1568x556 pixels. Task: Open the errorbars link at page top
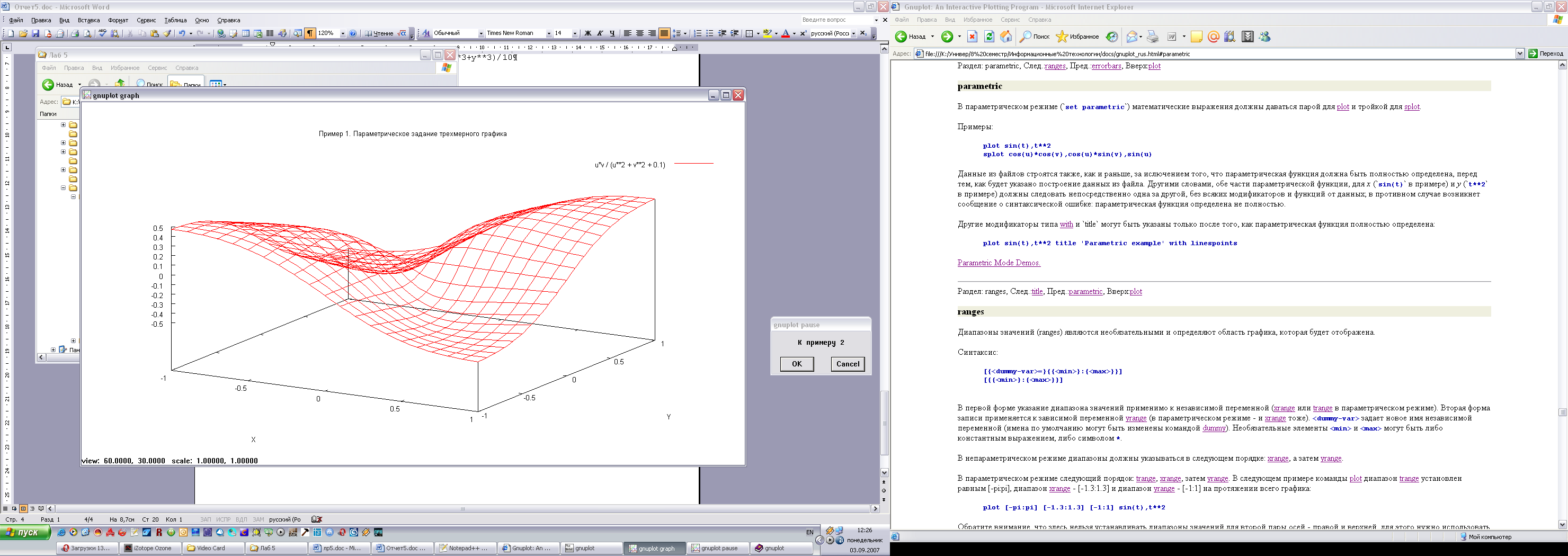[x=1106, y=66]
